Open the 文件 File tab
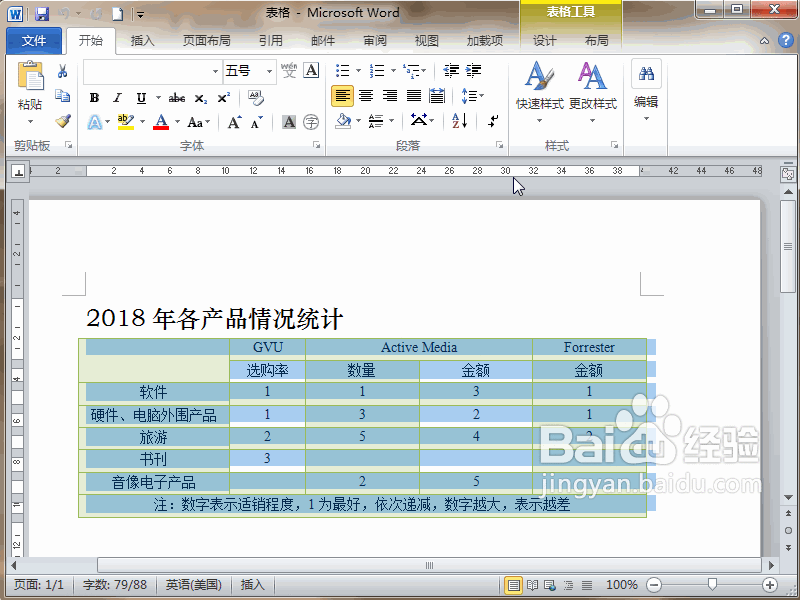Image resolution: width=800 pixels, height=600 pixels. click(34, 41)
